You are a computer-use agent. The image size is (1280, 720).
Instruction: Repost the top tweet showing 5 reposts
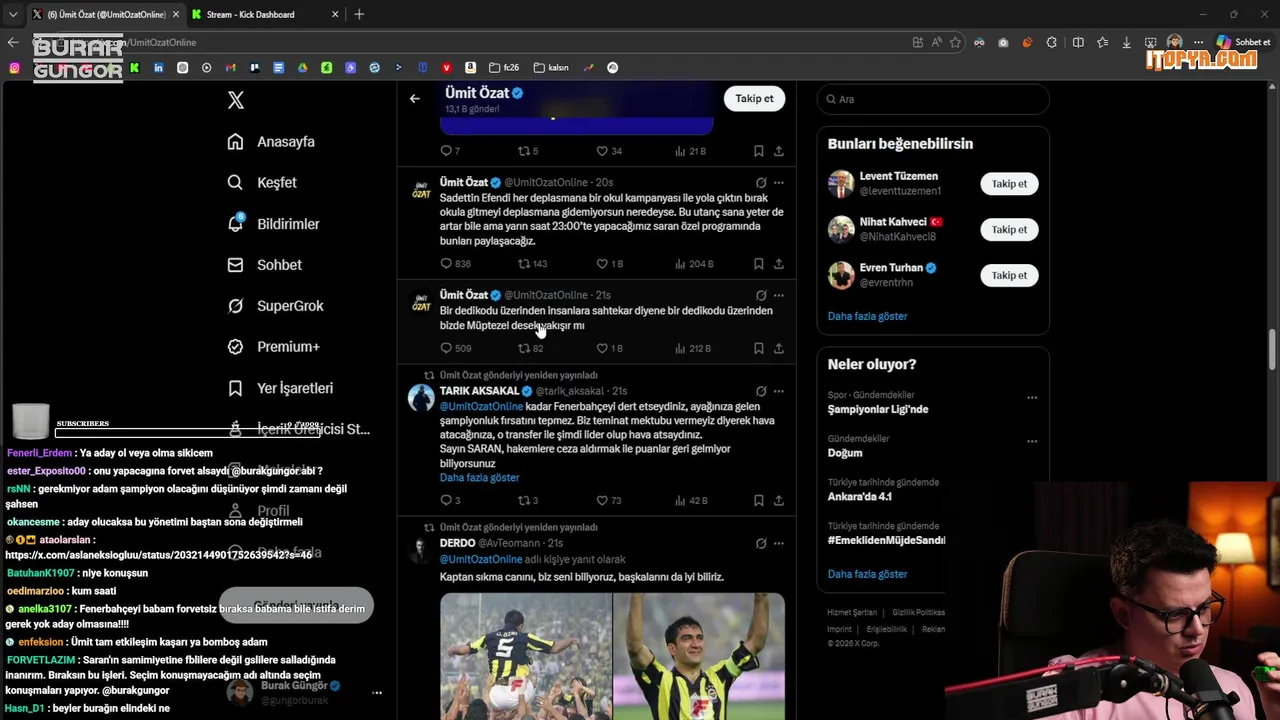tap(527, 151)
